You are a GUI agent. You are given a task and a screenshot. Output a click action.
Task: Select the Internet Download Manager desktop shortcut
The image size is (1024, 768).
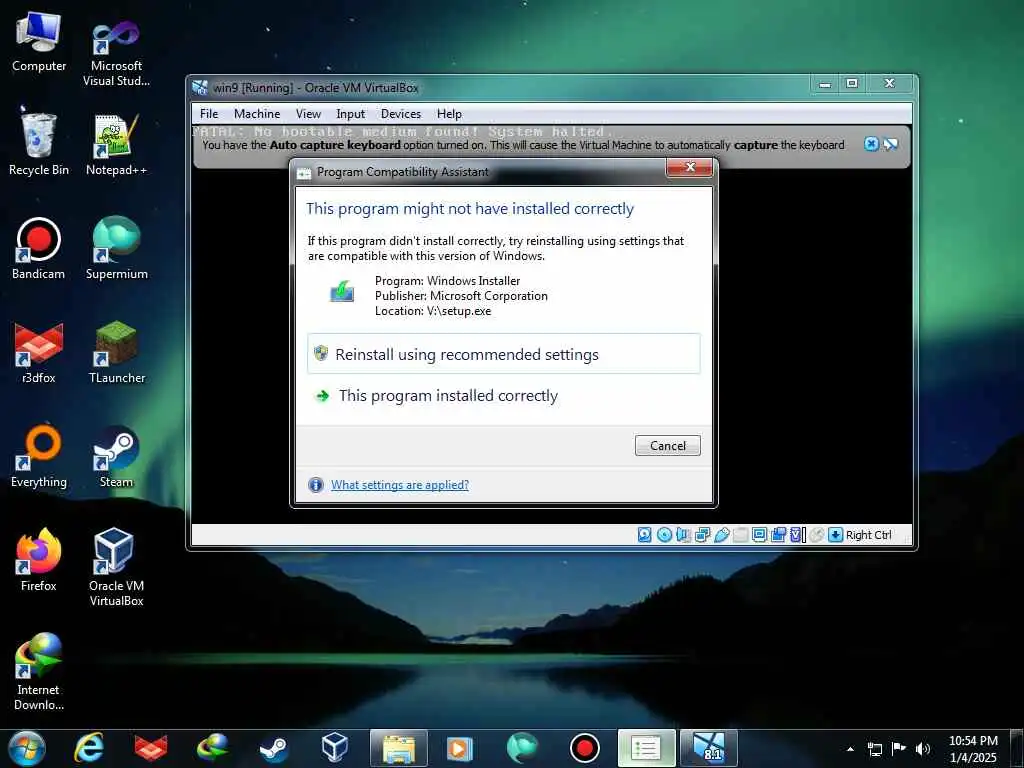(39, 671)
